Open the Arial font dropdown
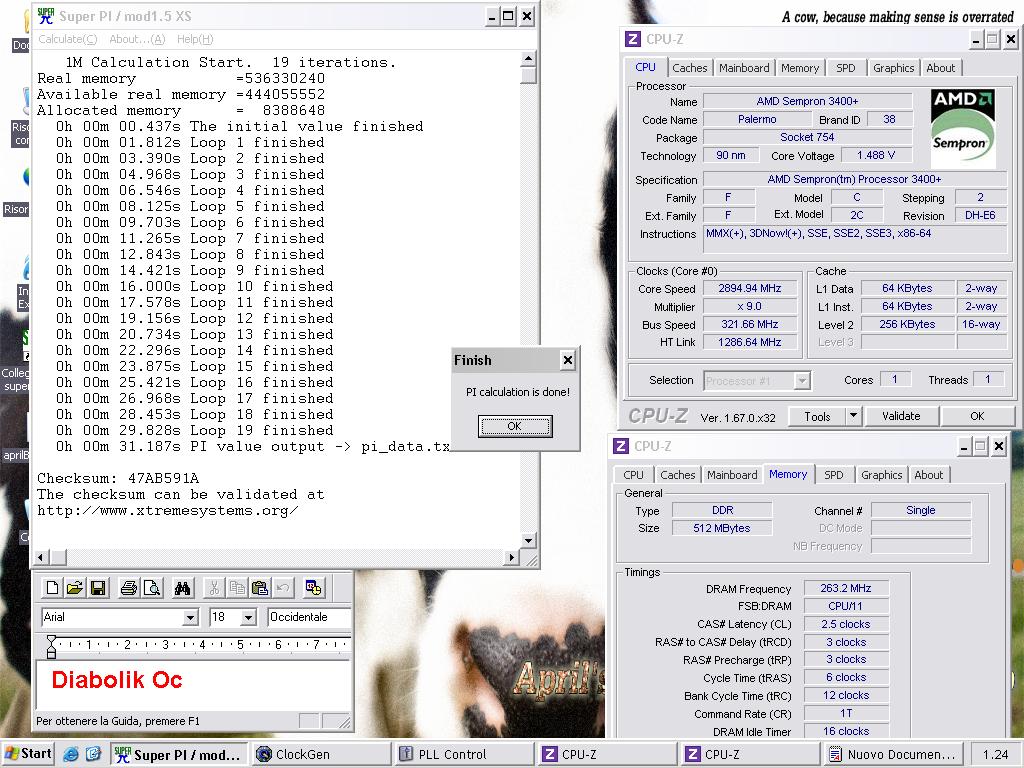This screenshot has width=1024, height=768. 190,617
